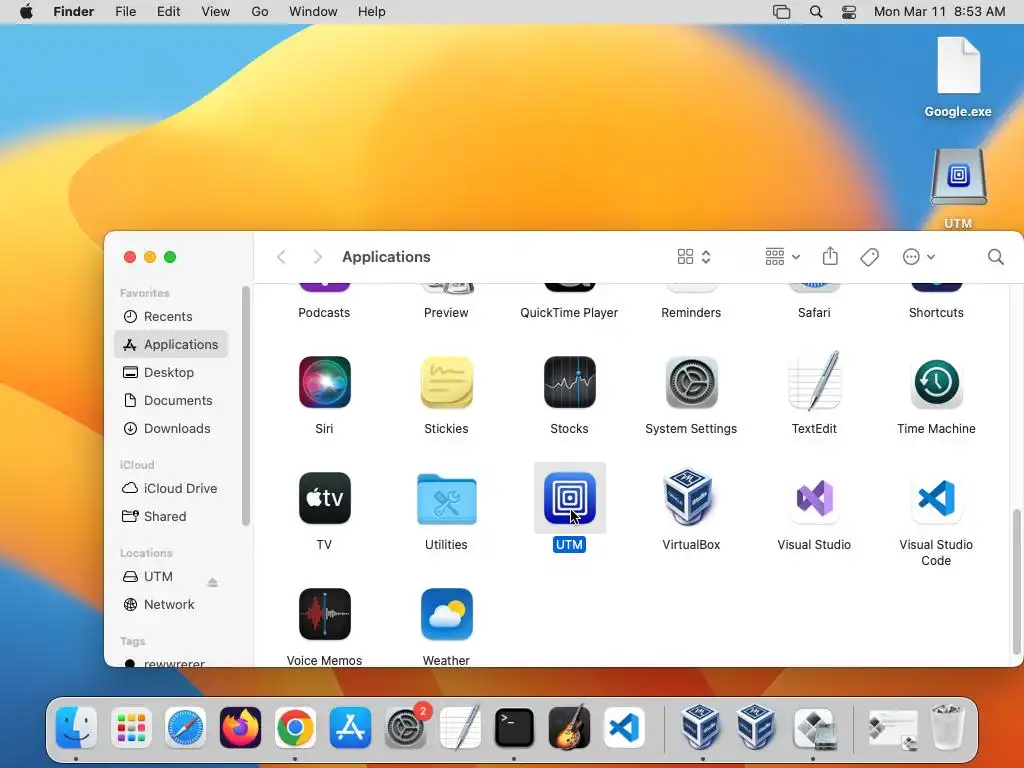The height and width of the screenshot is (768, 1024).
Task: Go forward with the right chevron
Action: coord(317,257)
